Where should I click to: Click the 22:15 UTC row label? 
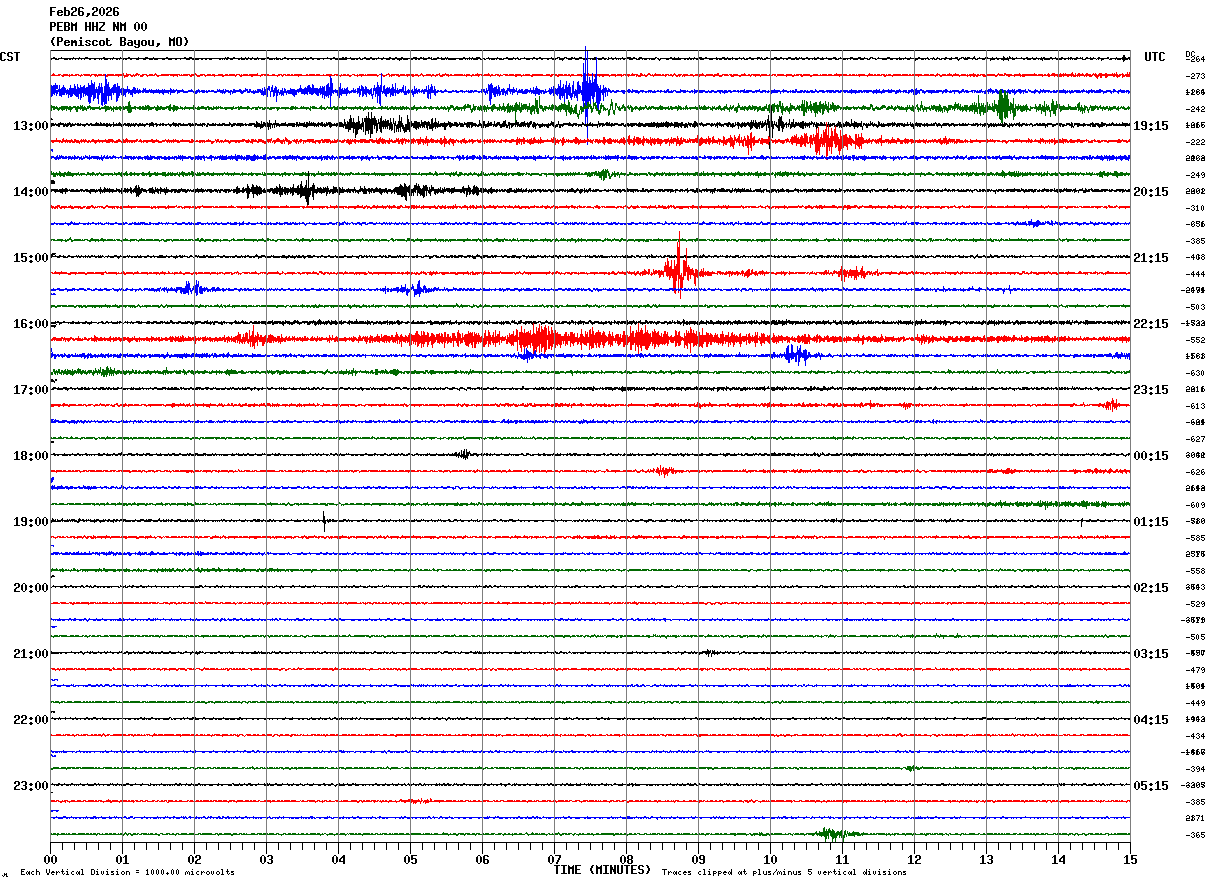[1151, 323]
